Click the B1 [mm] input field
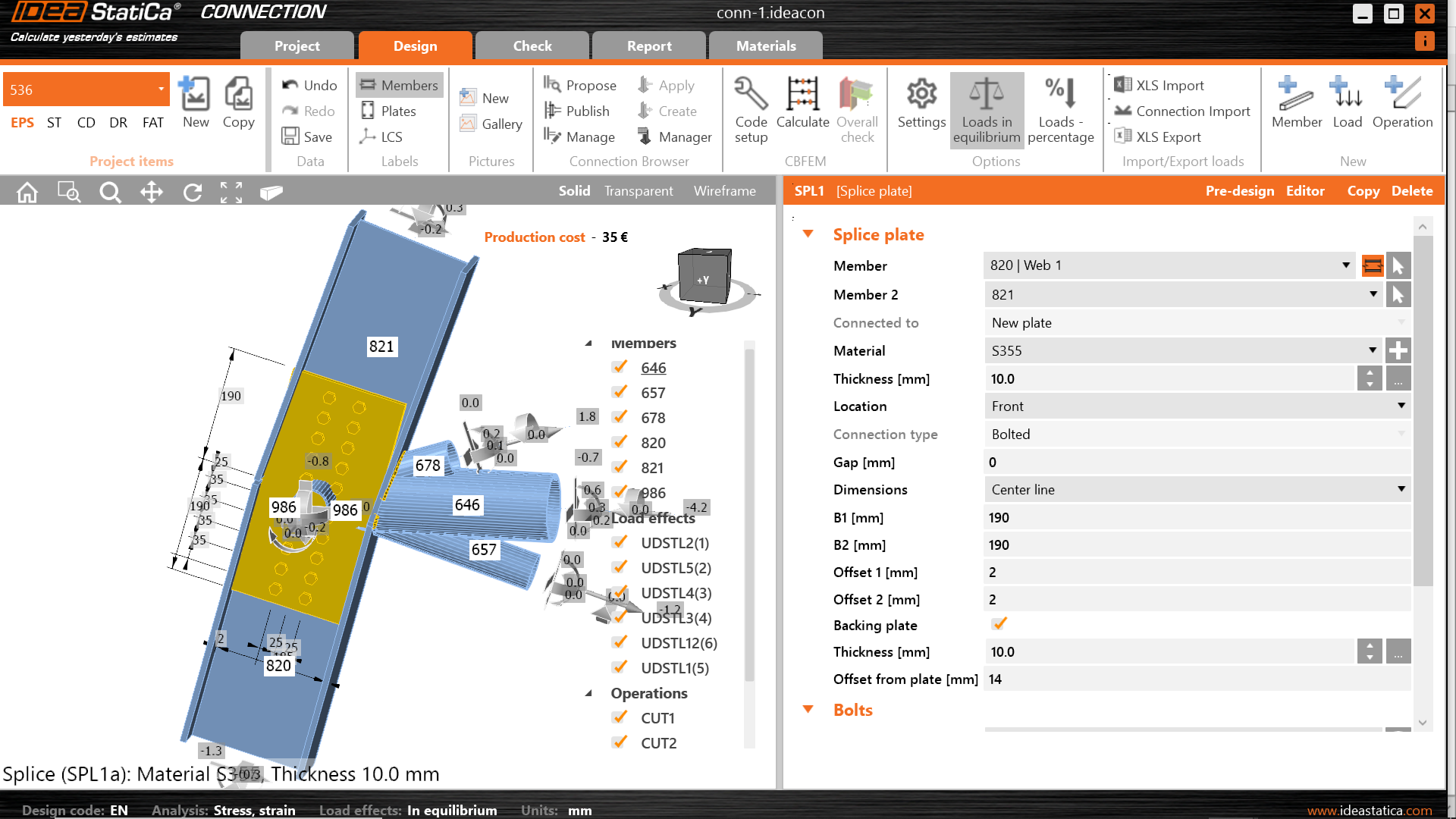Image resolution: width=1456 pixels, height=819 pixels. (x=1196, y=517)
